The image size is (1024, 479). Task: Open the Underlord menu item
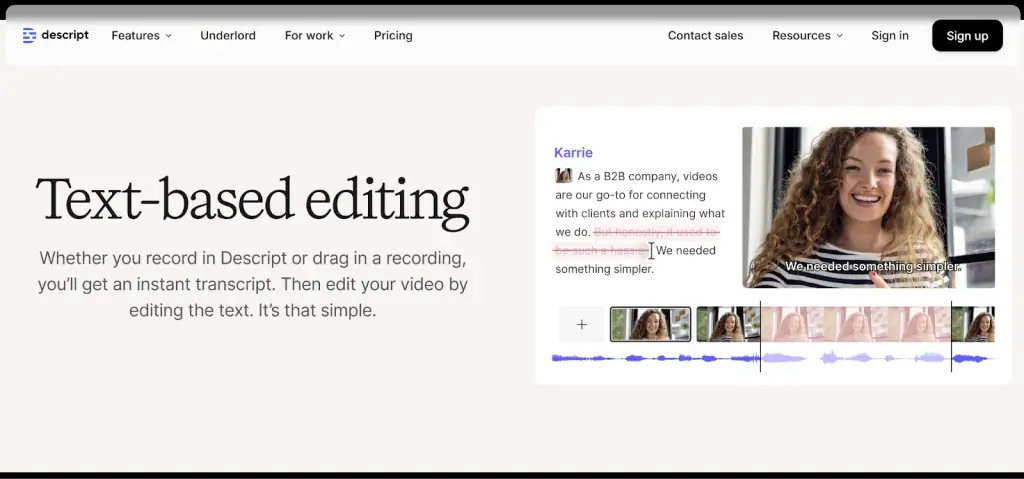[x=228, y=36]
